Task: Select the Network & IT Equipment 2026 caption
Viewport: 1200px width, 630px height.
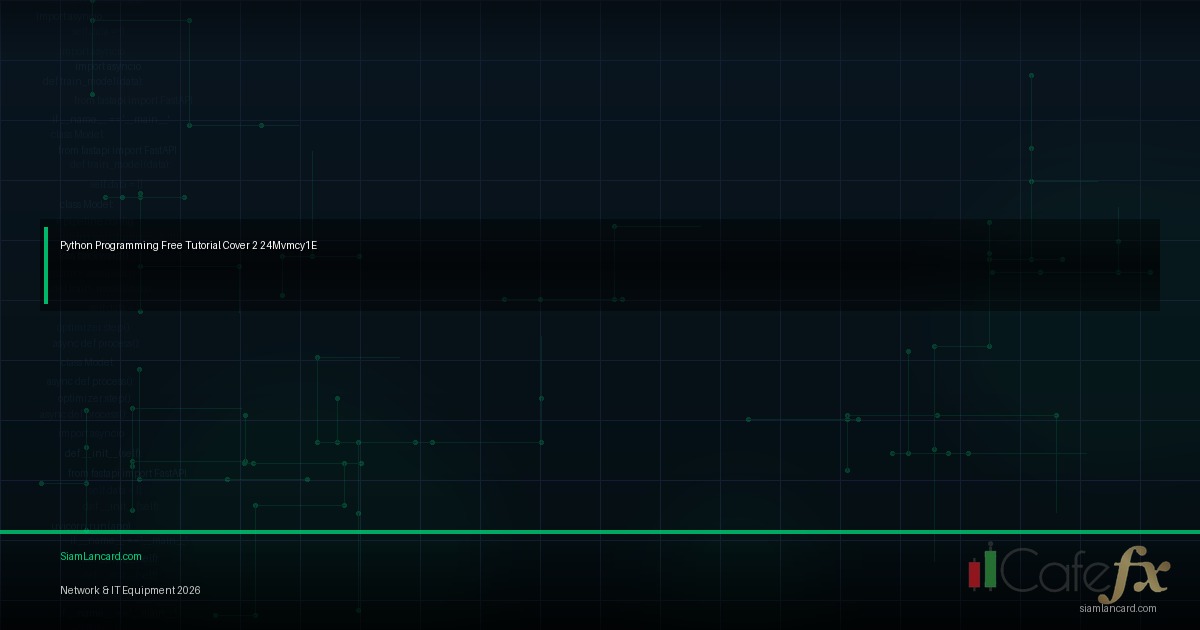Action: (x=130, y=590)
